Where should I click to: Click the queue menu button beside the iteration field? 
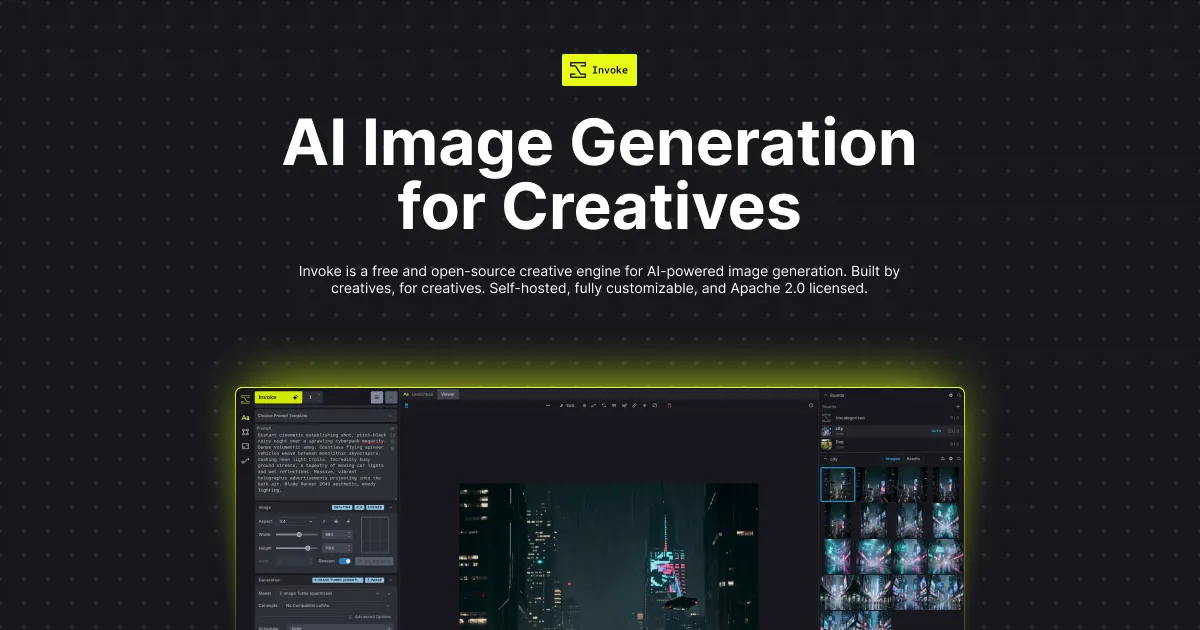377,397
